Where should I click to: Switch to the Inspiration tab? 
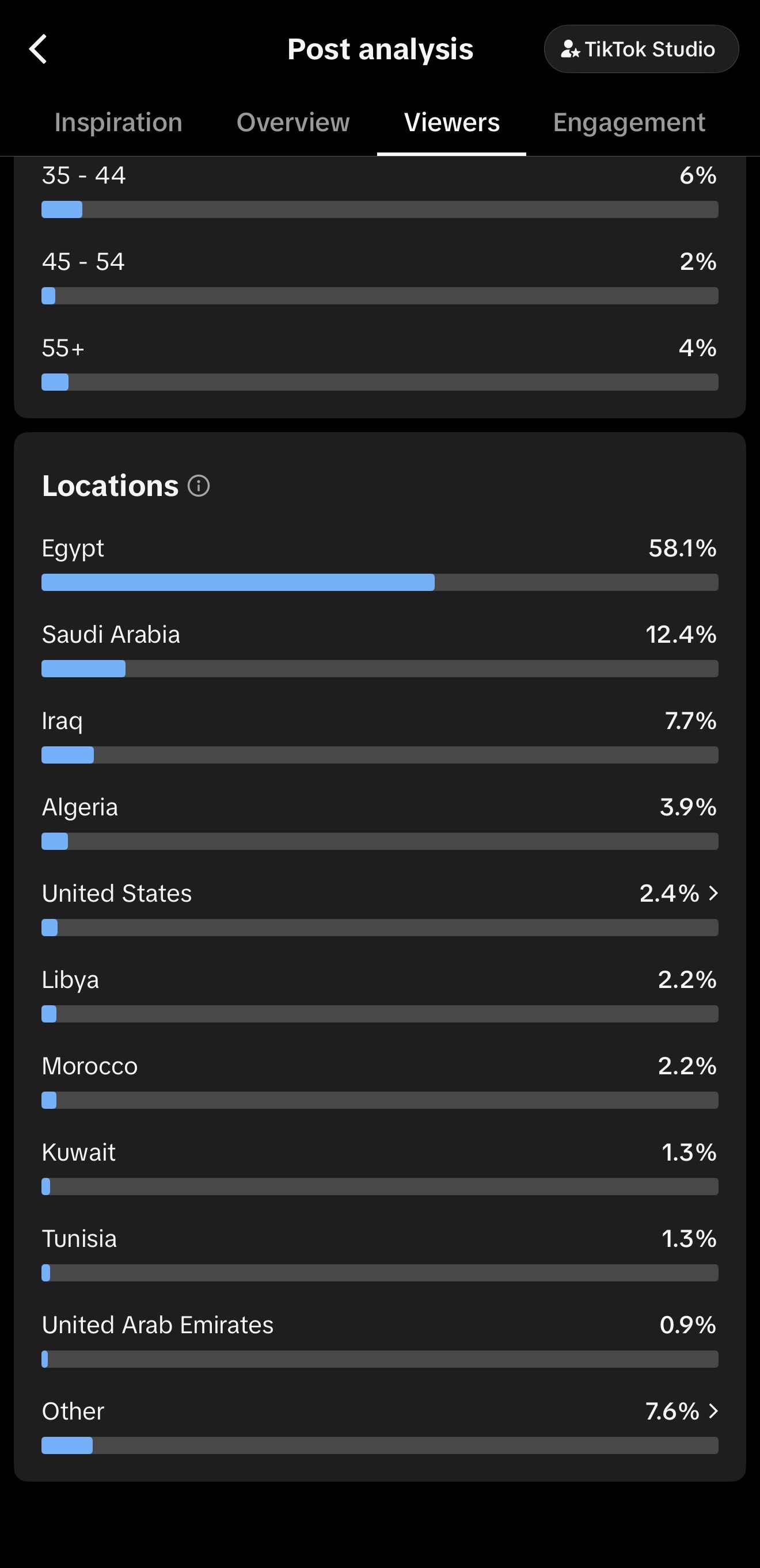point(118,123)
